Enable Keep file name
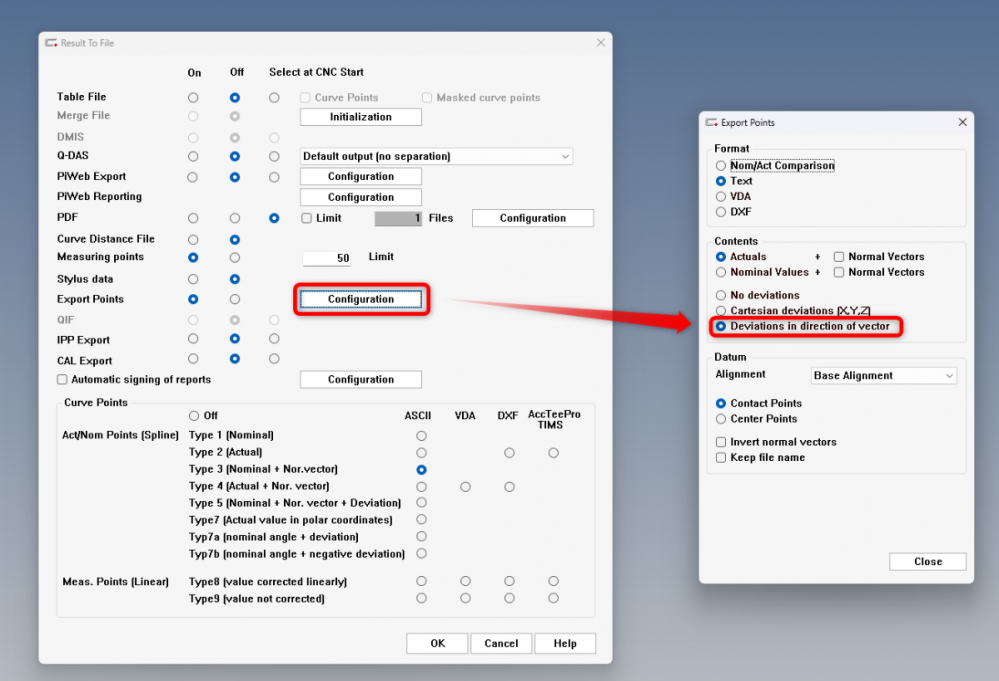The width and height of the screenshot is (999, 681). click(721, 457)
